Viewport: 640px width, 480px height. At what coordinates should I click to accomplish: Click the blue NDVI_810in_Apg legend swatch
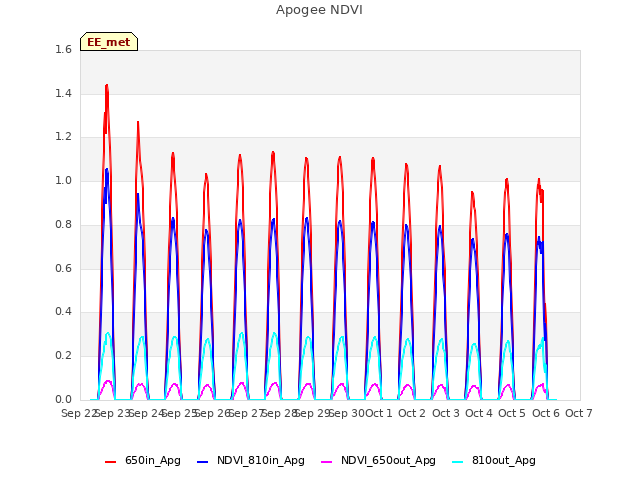pyautogui.click(x=202, y=462)
